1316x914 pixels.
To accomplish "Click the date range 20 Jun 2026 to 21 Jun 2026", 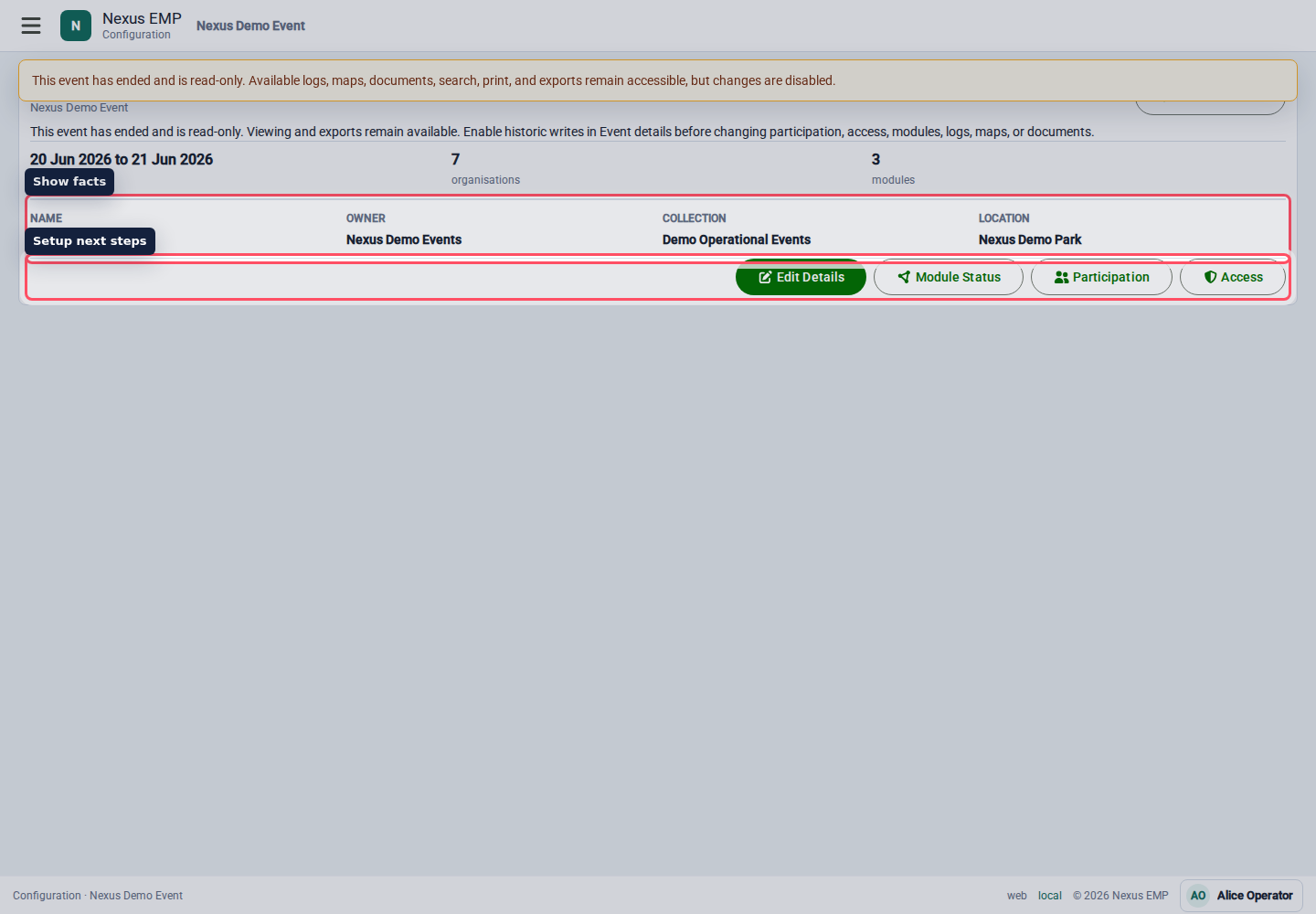I will tap(122, 159).
